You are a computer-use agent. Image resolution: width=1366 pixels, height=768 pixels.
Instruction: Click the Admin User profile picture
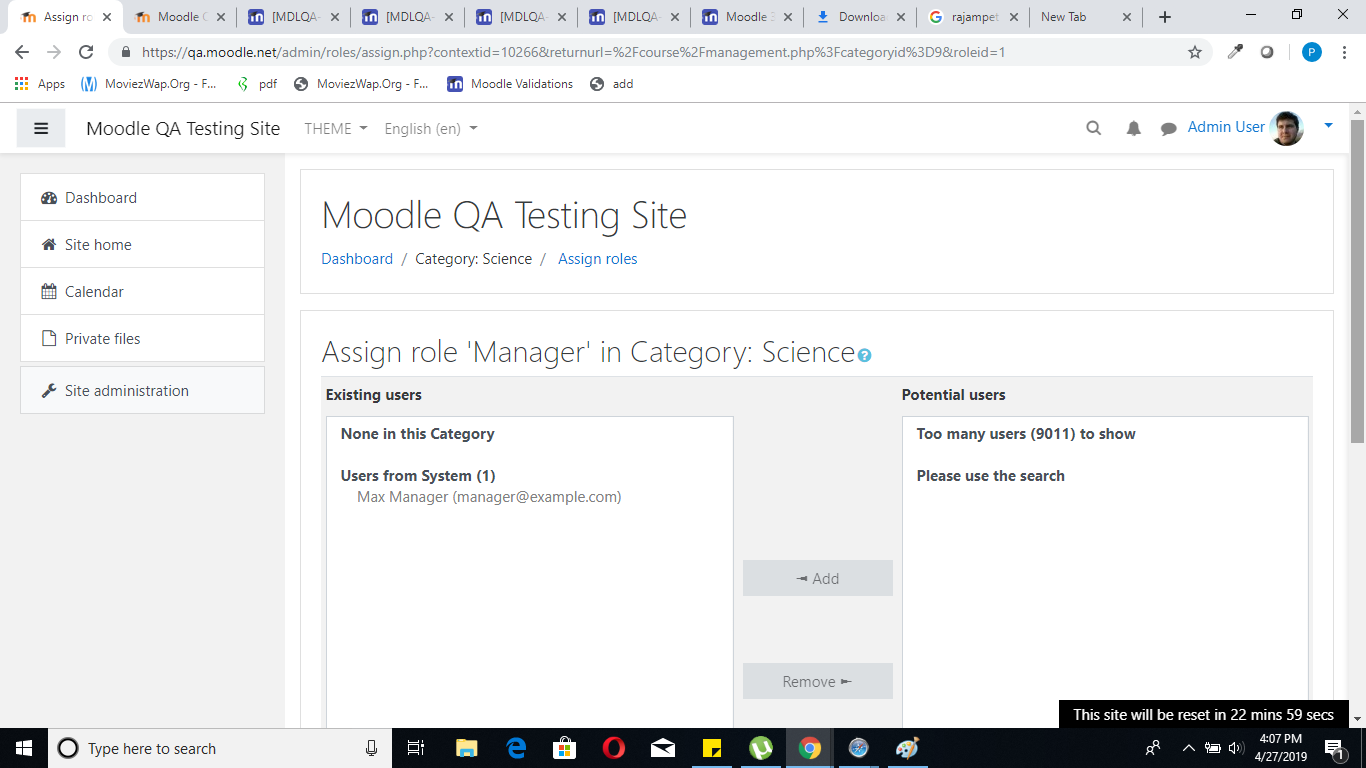pos(1287,128)
